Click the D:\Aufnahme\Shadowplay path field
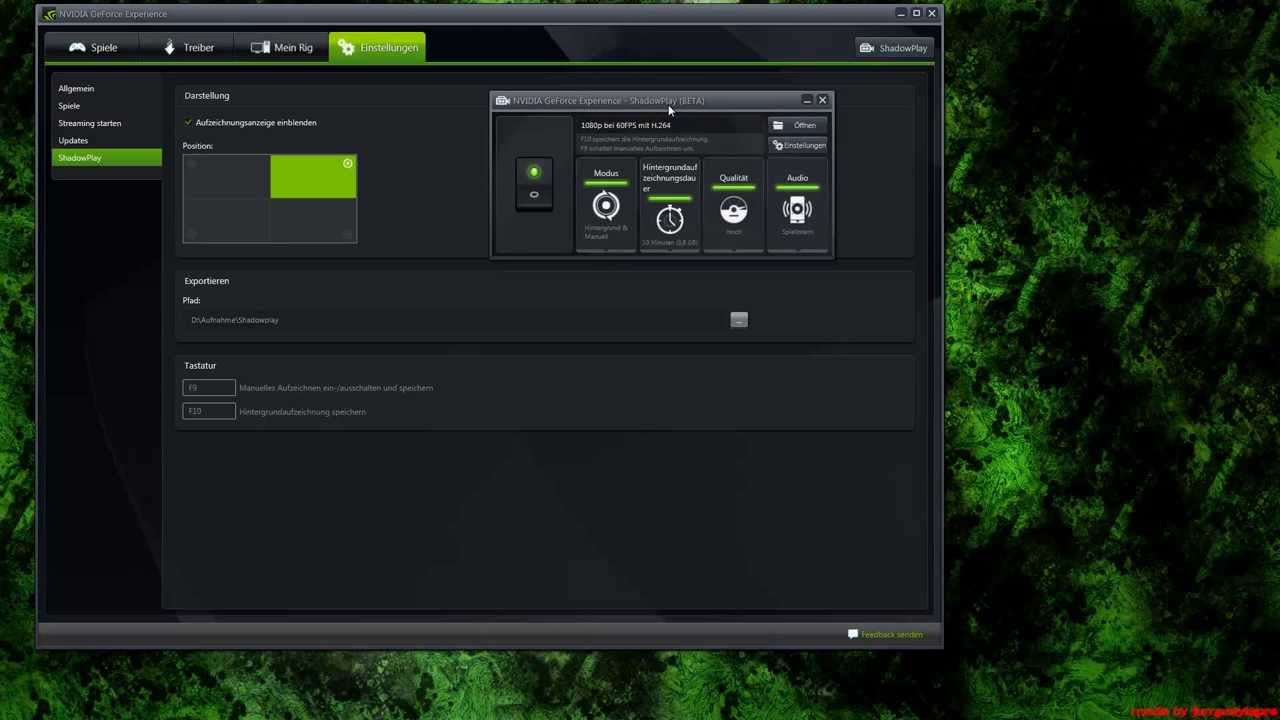Viewport: 1280px width, 720px height. coord(455,320)
